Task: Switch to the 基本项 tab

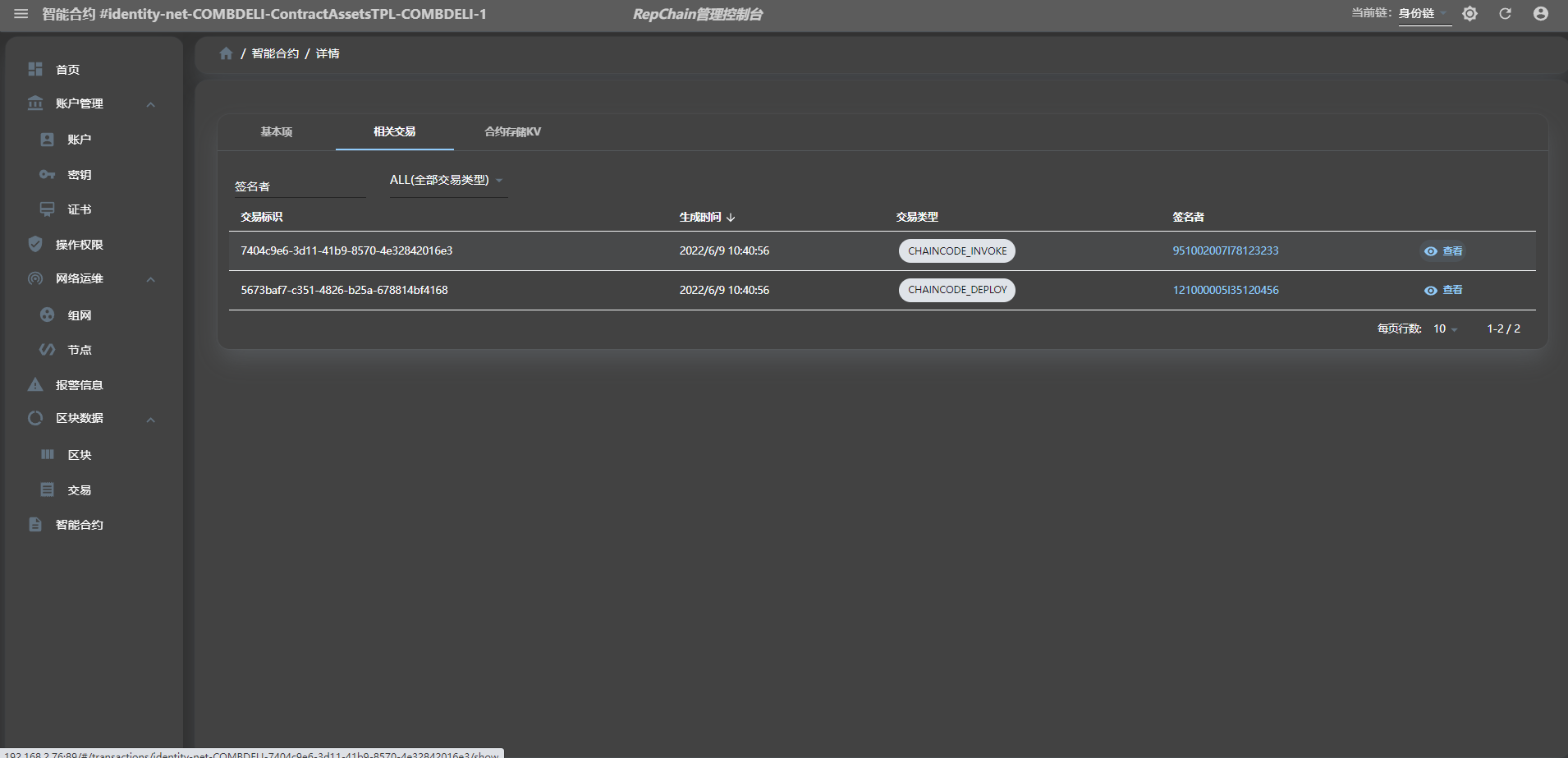Action: [277, 131]
